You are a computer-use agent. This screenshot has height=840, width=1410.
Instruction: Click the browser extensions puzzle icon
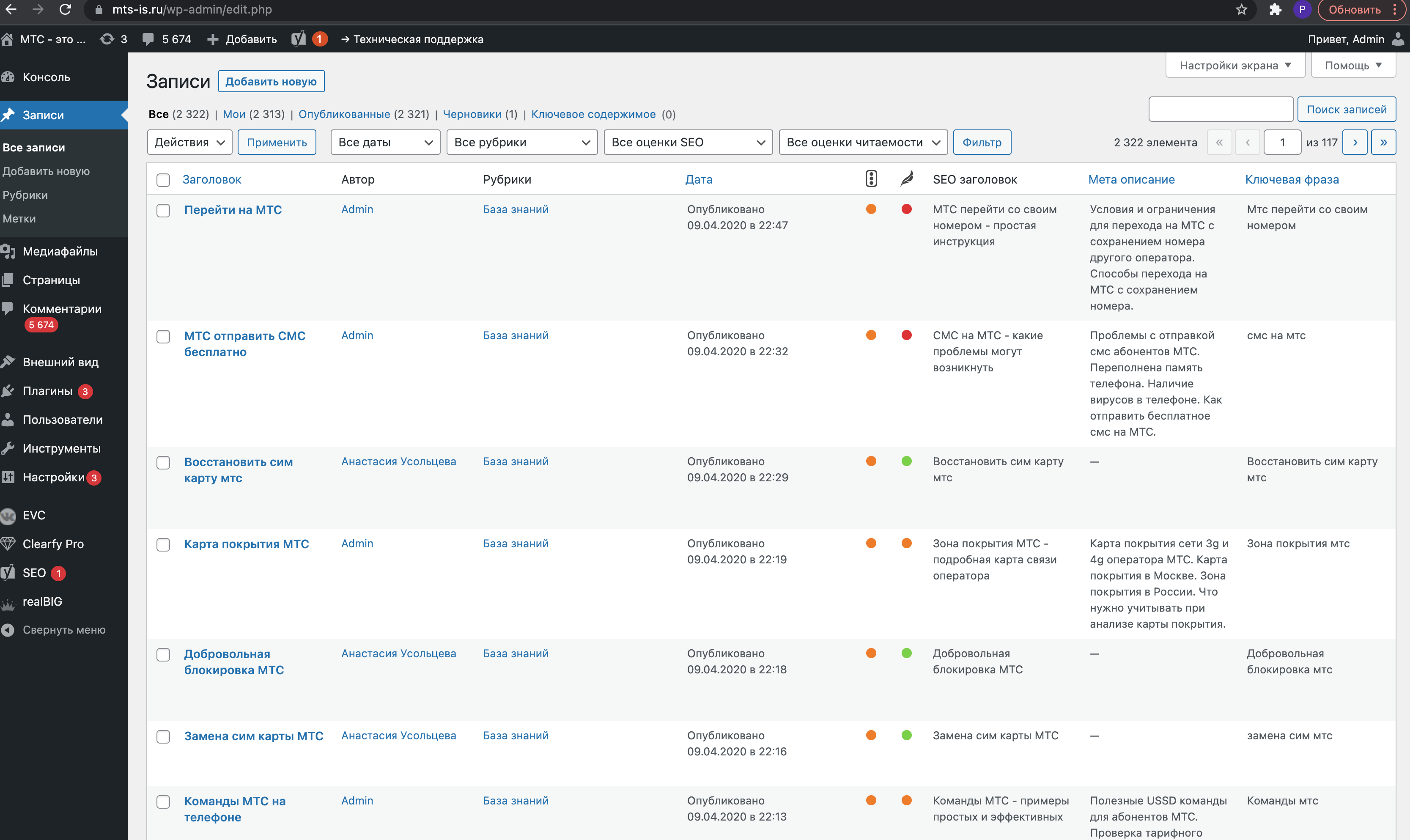tap(1275, 10)
